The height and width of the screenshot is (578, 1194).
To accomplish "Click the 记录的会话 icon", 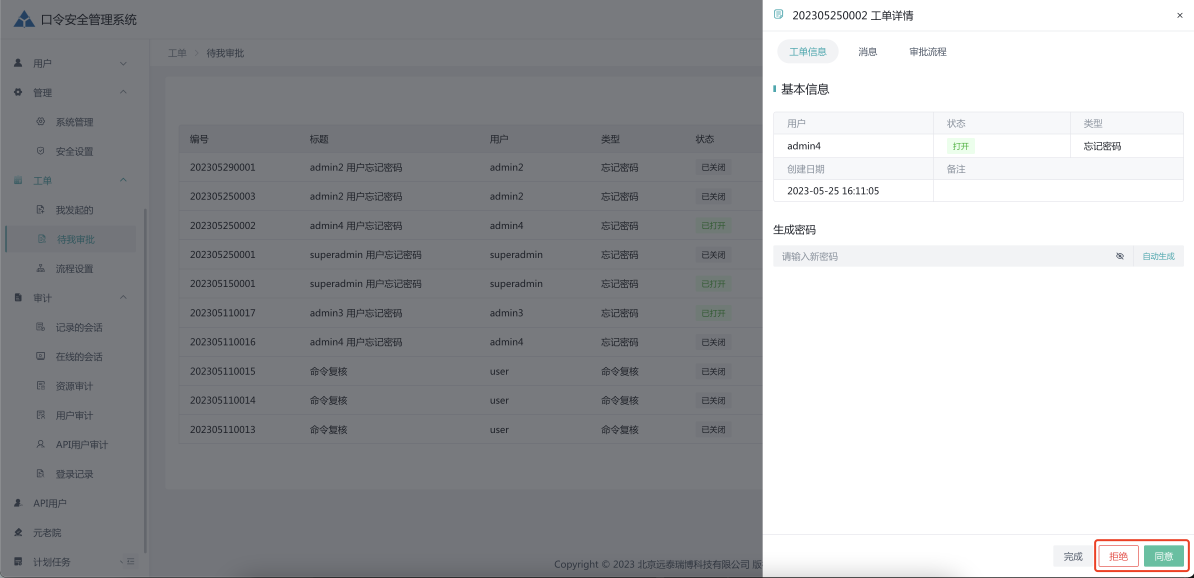I will [x=40, y=327].
